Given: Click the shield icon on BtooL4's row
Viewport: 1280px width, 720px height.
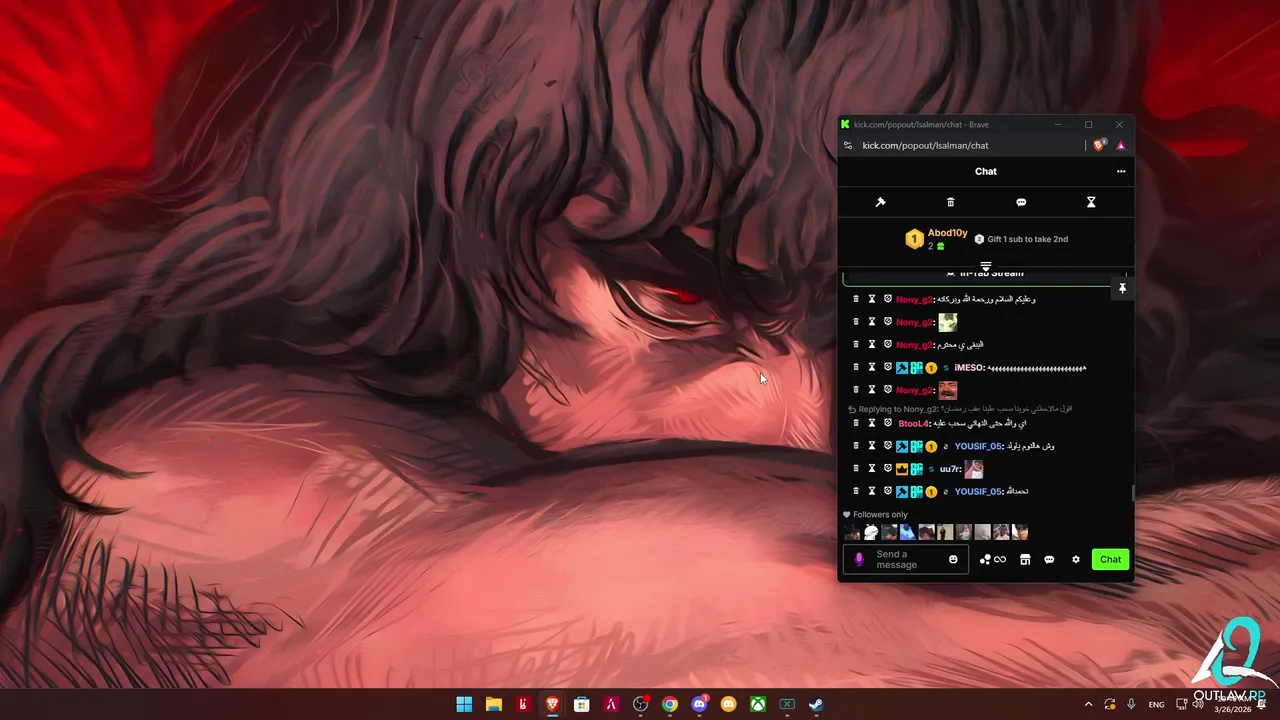Looking at the screenshot, I should tap(888, 423).
